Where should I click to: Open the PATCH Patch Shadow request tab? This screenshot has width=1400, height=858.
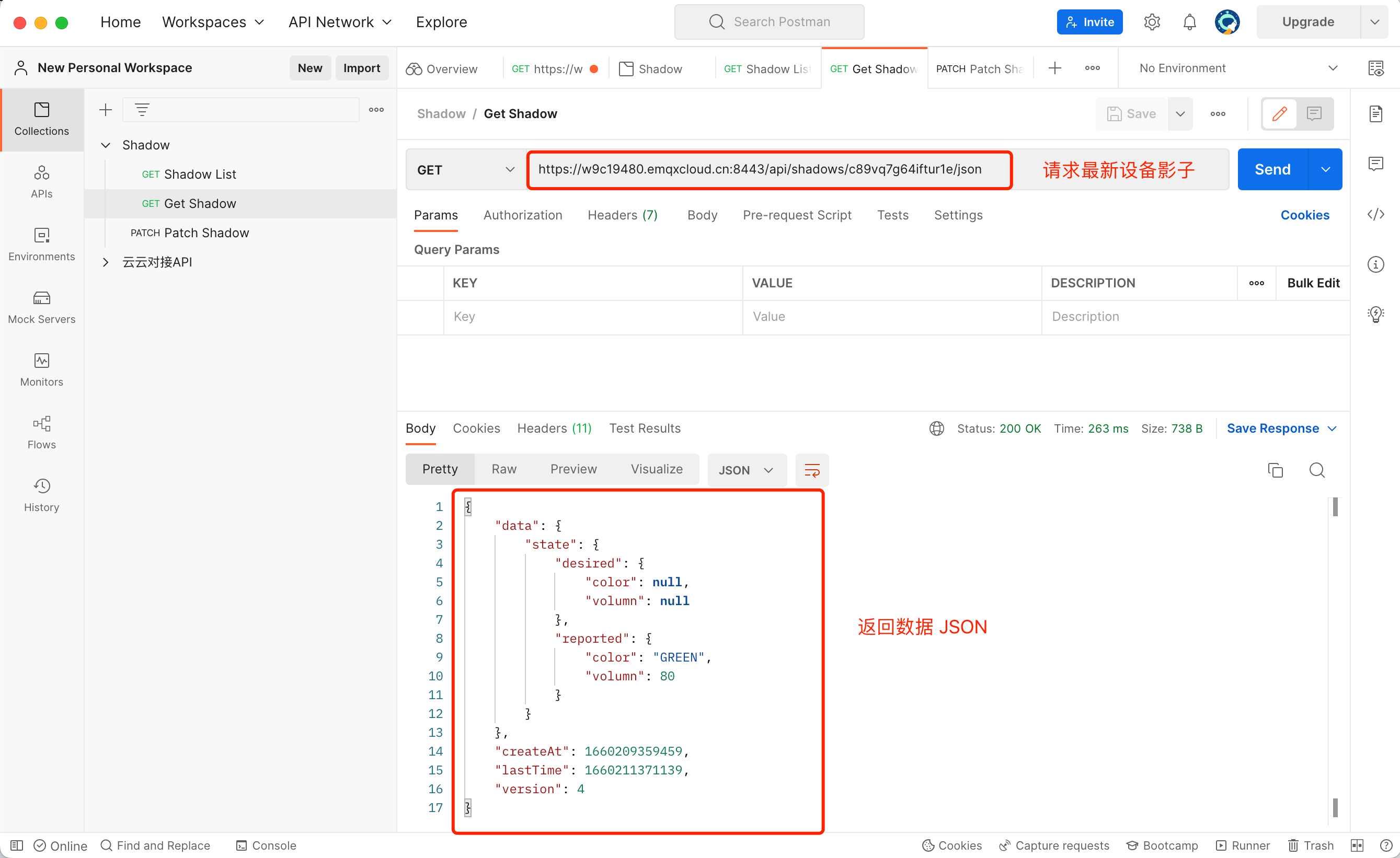pyautogui.click(x=979, y=68)
